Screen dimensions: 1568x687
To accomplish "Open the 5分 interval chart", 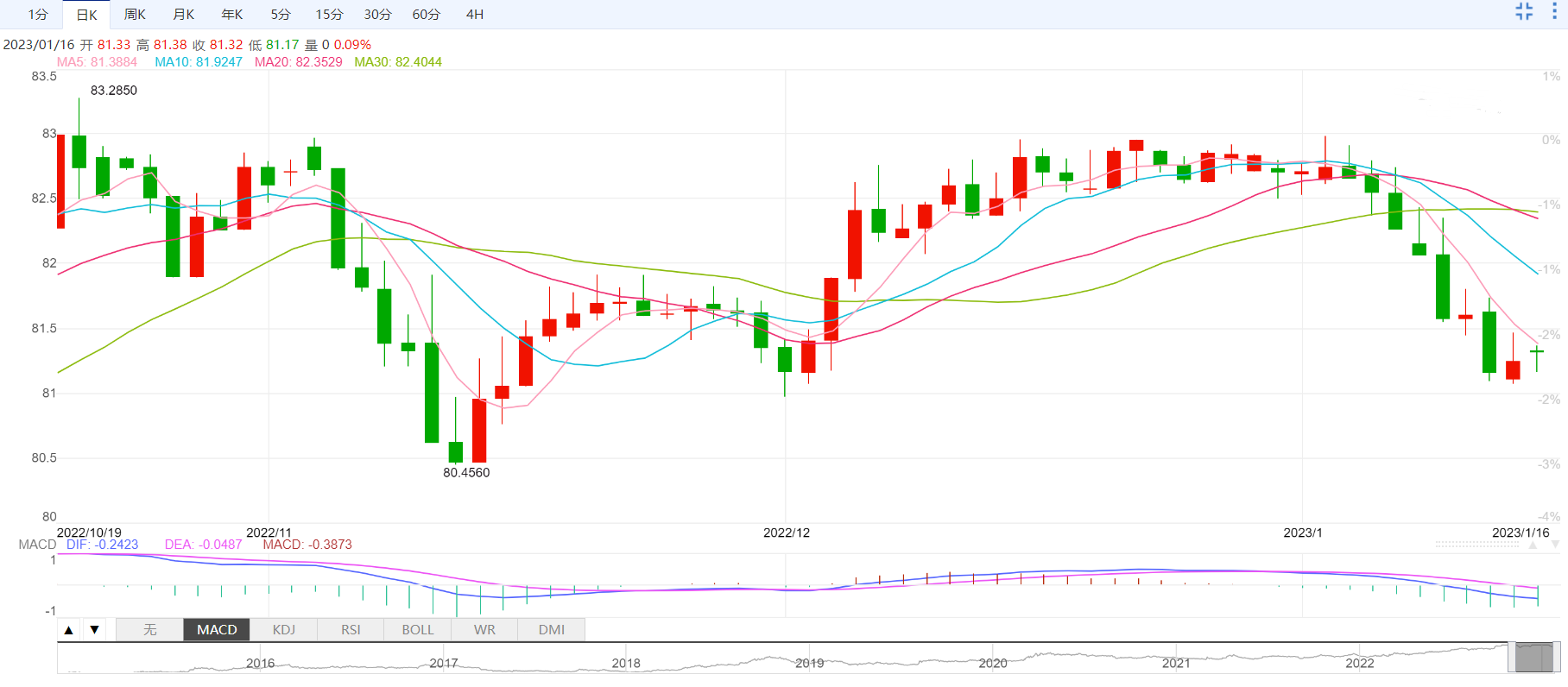I will coord(281,15).
